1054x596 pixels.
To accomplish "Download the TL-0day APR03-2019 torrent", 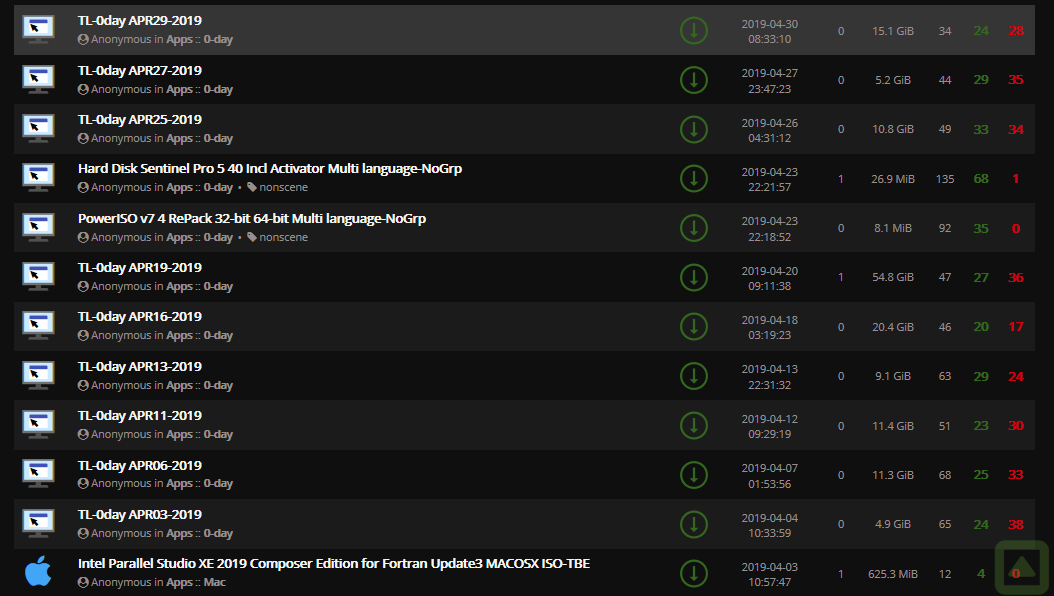I will click(x=694, y=524).
